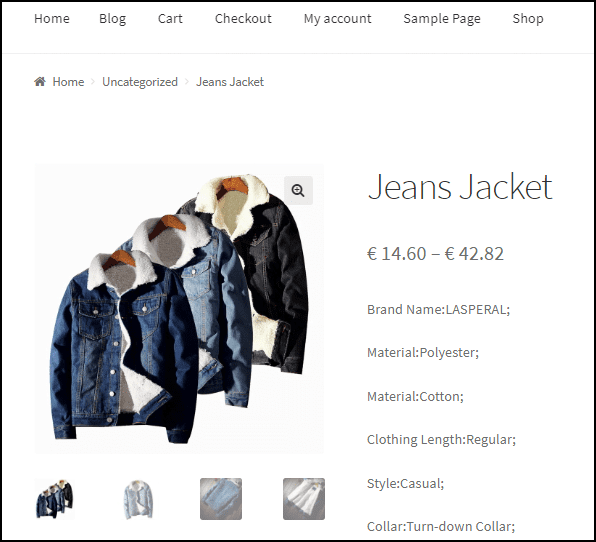
Task: Click the price range € 14.60 – € 42.82
Action: click(x=435, y=254)
